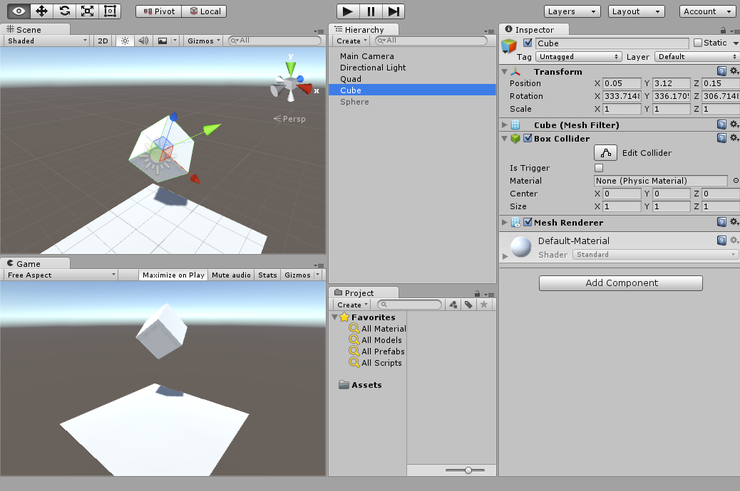Click the Pause button

371,11
